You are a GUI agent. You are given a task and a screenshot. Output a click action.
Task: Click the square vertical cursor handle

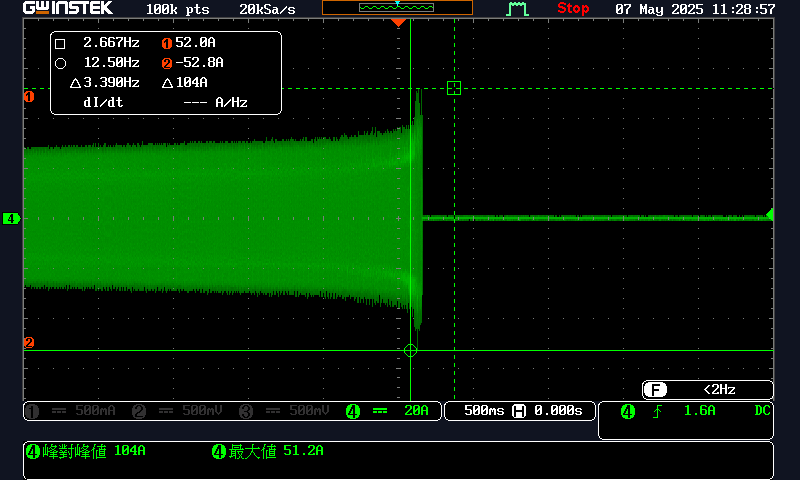point(454,88)
